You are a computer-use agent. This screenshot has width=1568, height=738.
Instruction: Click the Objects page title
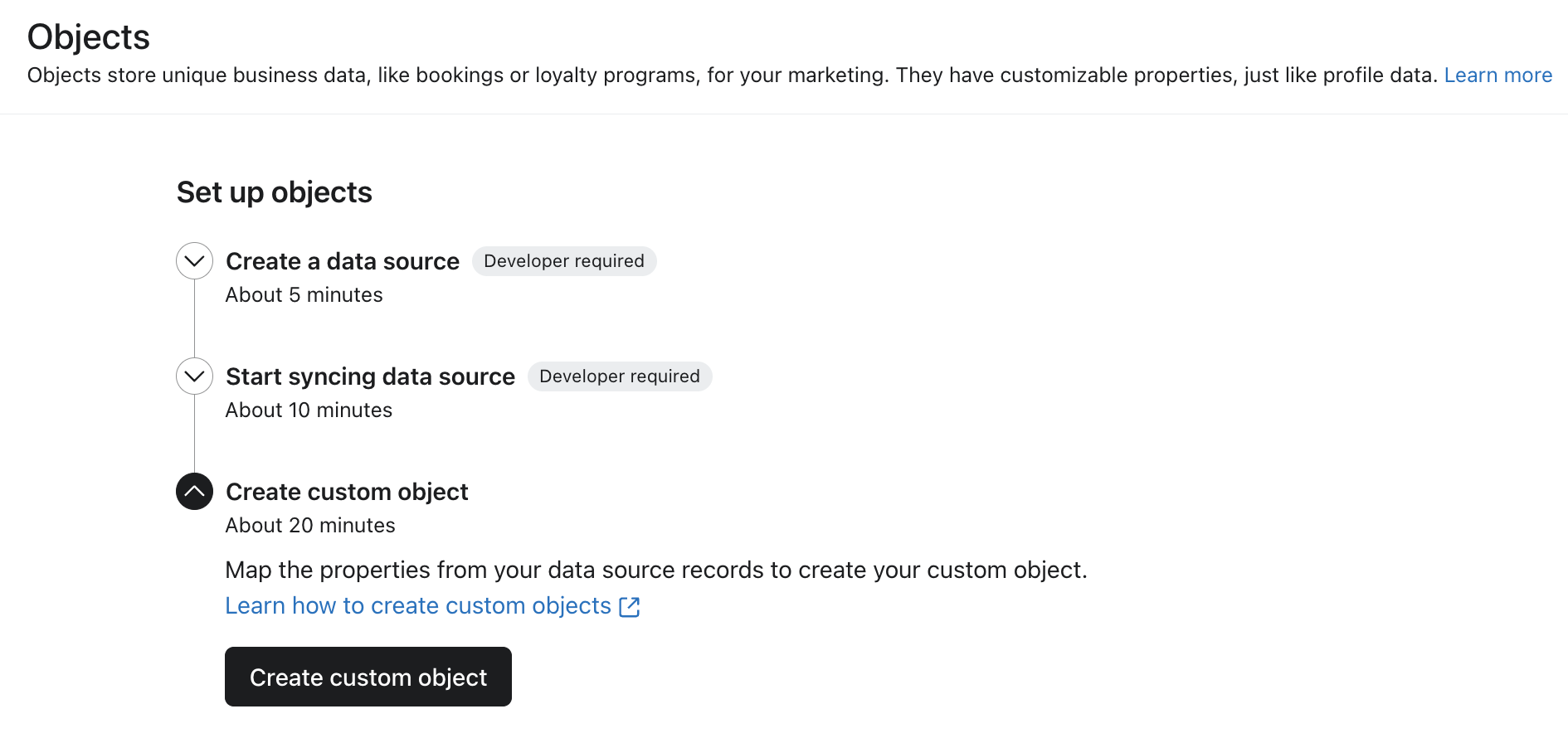pyautogui.click(x=89, y=37)
